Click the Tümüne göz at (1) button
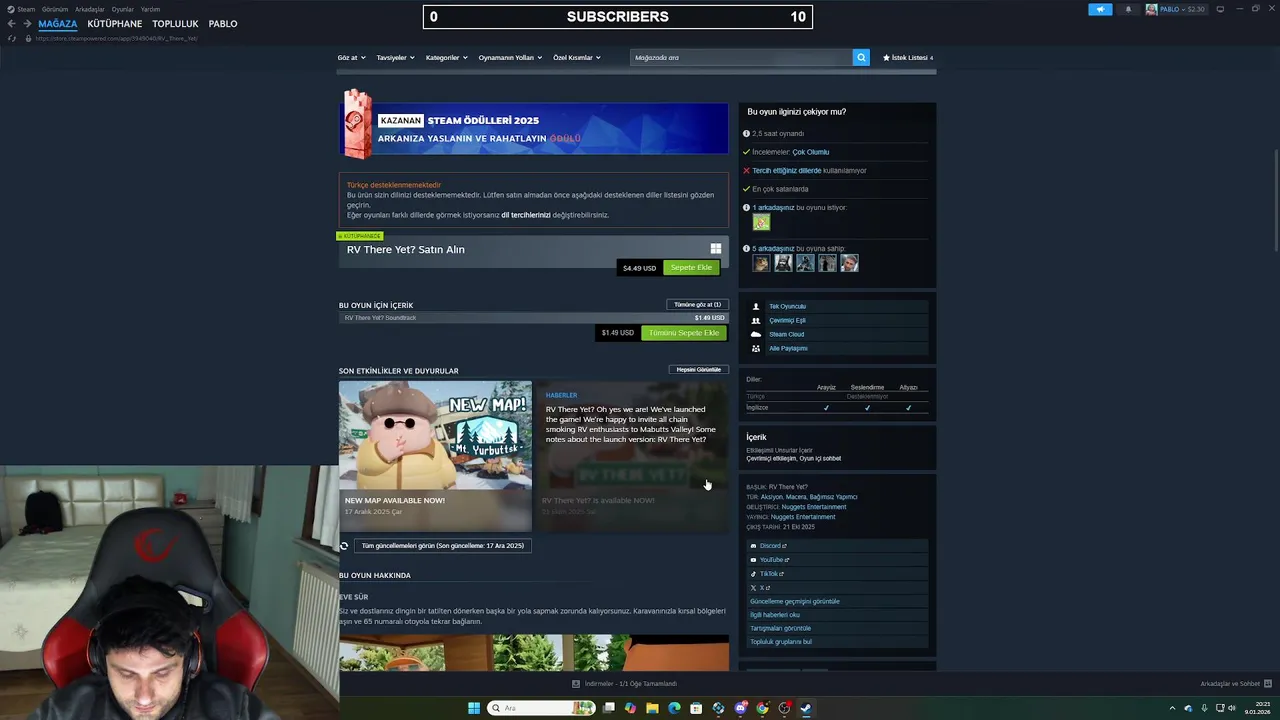The width and height of the screenshot is (1280, 720). pos(697,305)
